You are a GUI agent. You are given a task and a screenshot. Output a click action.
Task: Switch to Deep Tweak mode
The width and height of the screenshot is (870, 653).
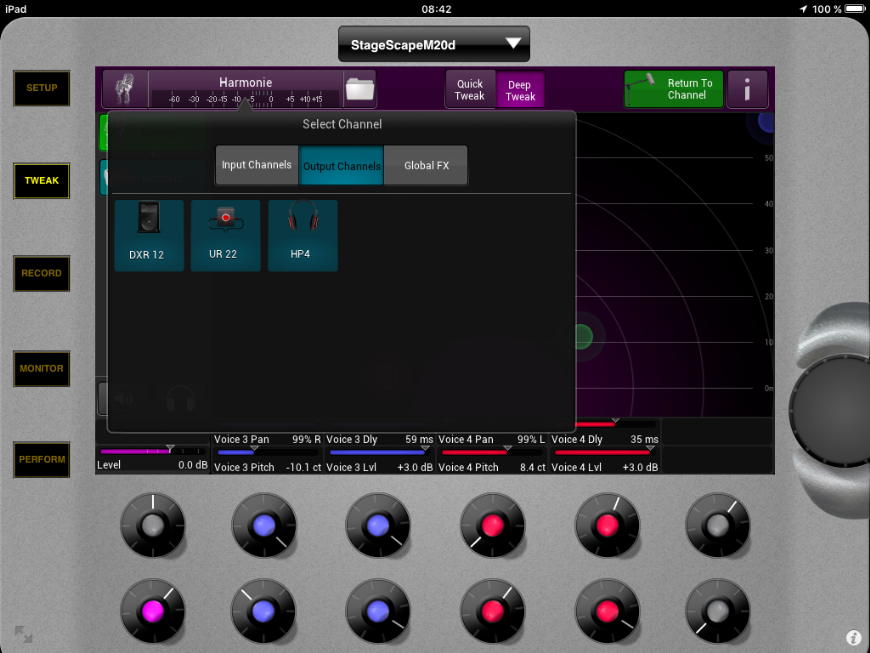(520, 91)
